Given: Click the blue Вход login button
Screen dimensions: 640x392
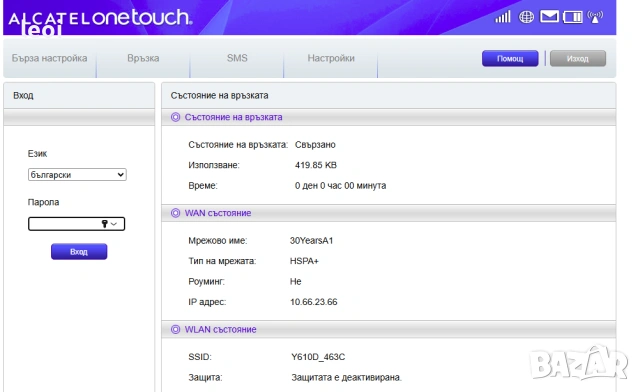Looking at the screenshot, I should (79, 252).
